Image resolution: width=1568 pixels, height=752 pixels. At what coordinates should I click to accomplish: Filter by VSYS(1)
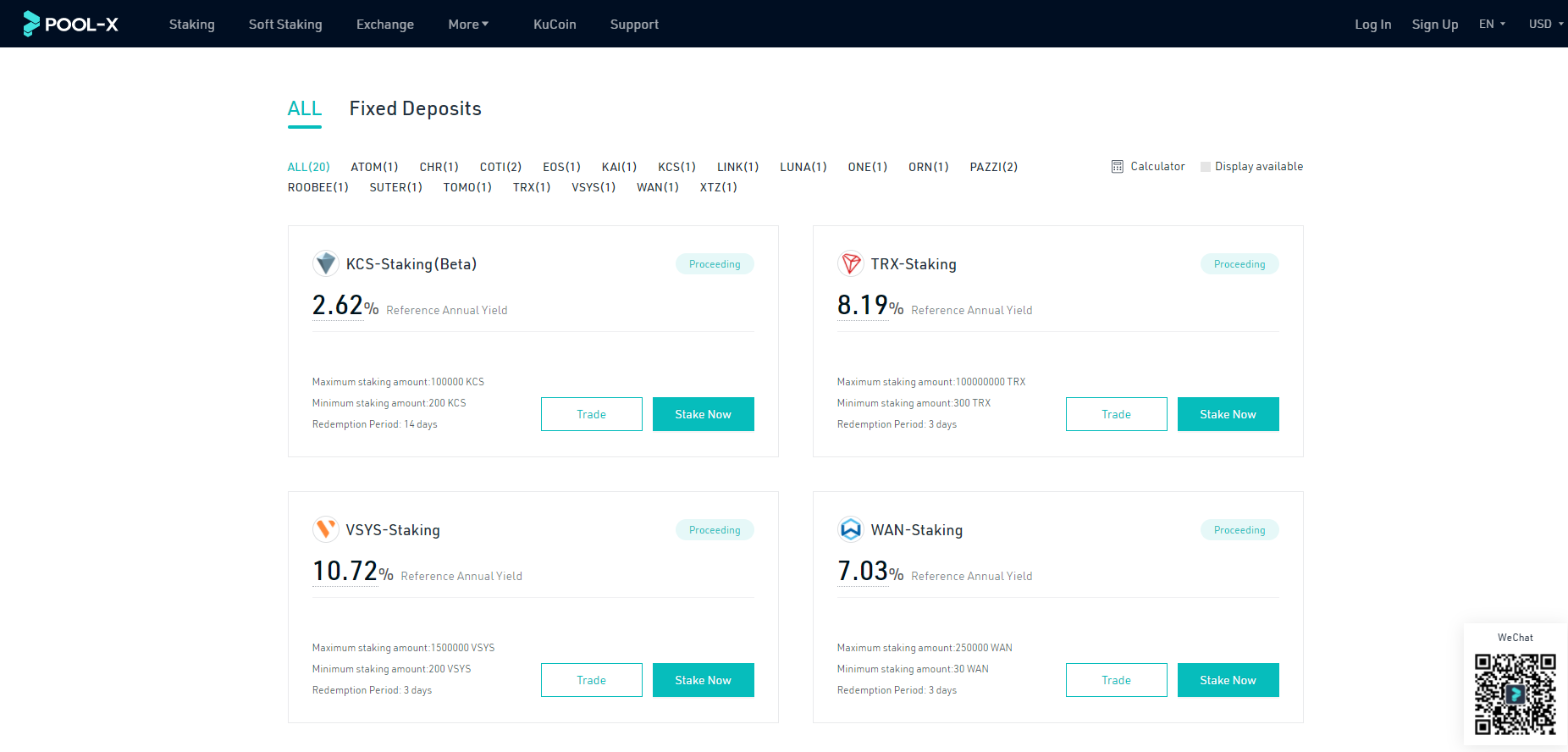tap(594, 187)
